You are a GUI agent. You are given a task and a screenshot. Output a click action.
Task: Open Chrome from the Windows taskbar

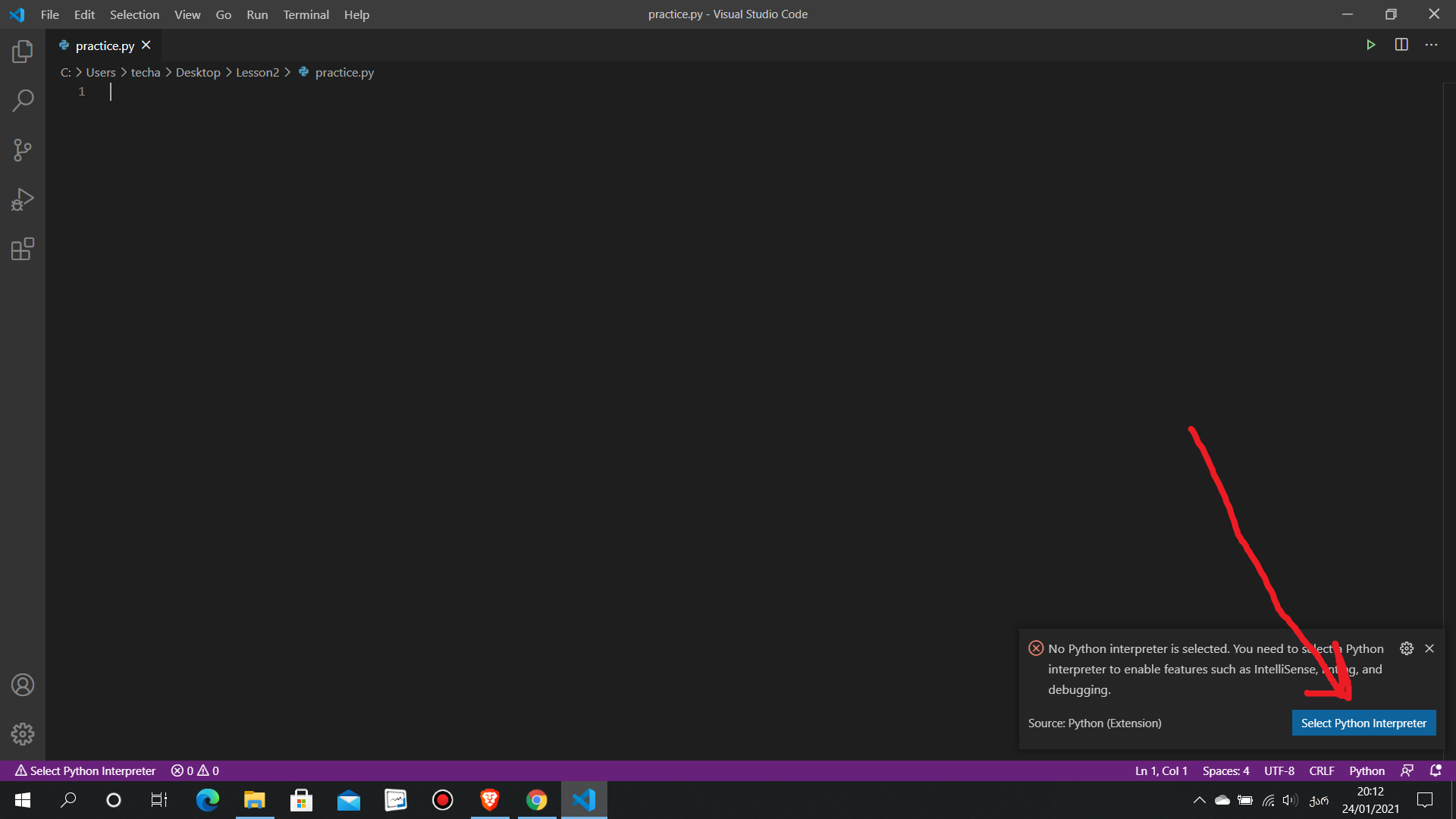pos(536,800)
